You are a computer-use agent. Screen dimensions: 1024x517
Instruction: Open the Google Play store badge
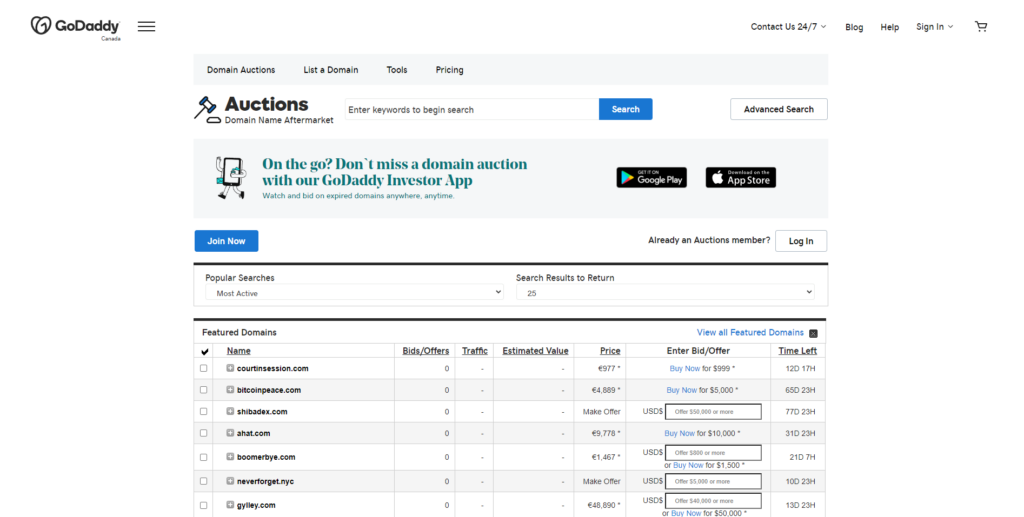tap(651, 178)
